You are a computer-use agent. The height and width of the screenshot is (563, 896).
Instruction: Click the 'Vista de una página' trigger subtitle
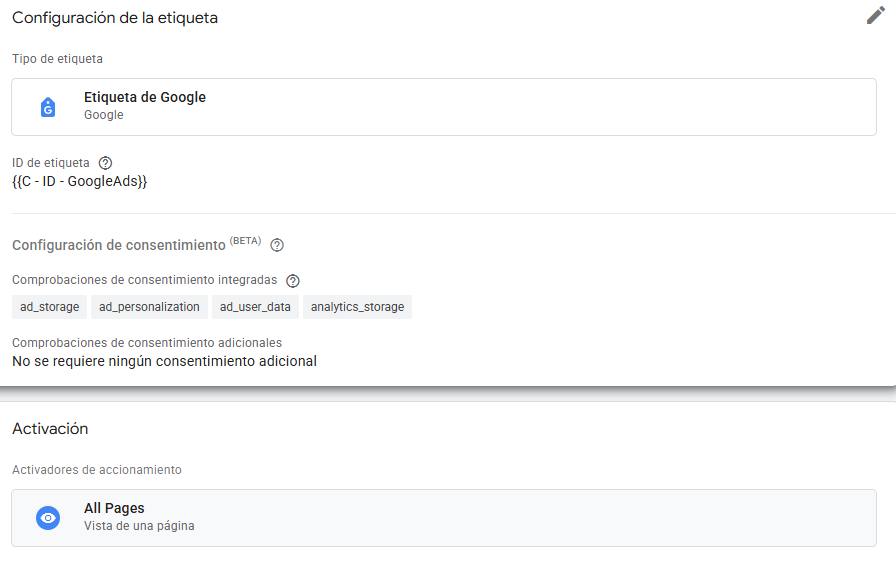[139, 526]
